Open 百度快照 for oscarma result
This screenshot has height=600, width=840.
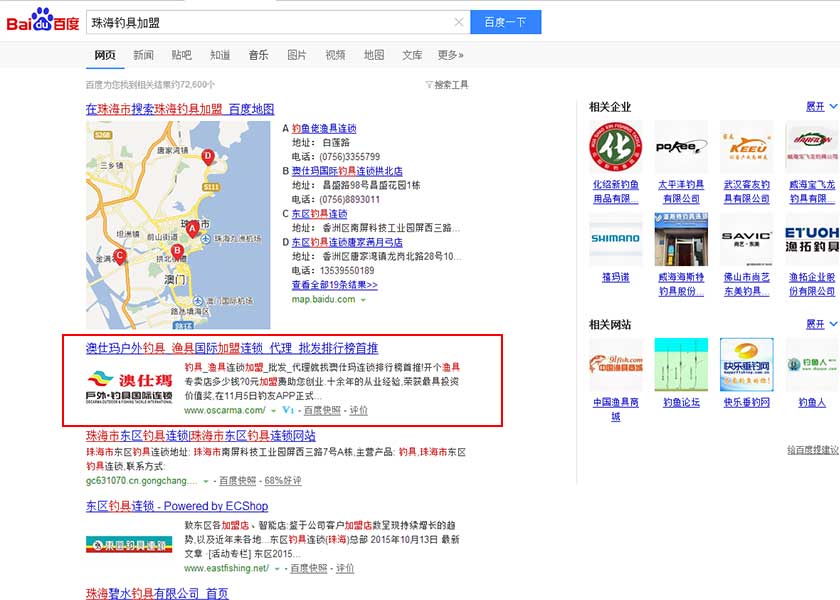(322, 410)
